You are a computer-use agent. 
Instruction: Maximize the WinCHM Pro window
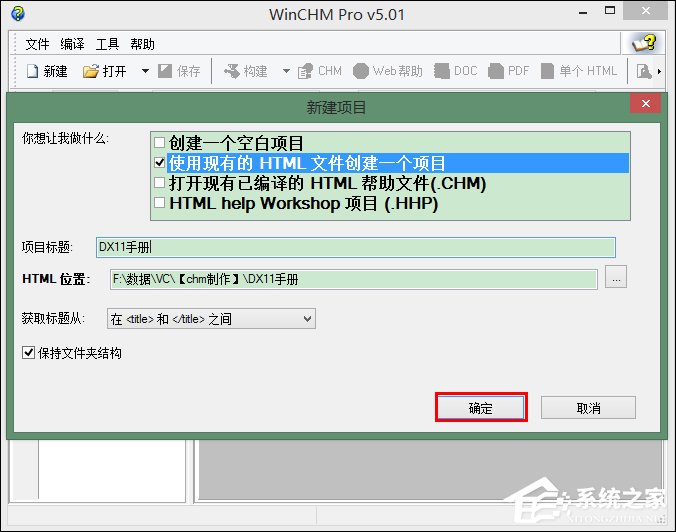point(610,11)
